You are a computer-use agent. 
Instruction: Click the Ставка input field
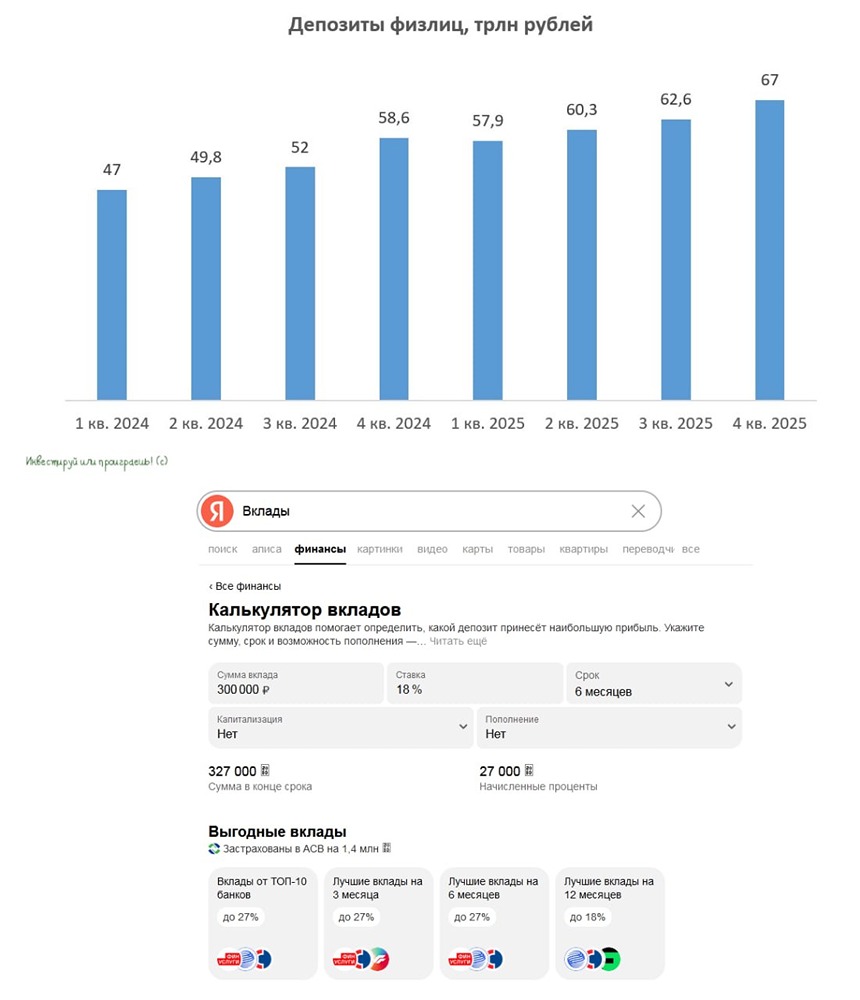coord(474,684)
